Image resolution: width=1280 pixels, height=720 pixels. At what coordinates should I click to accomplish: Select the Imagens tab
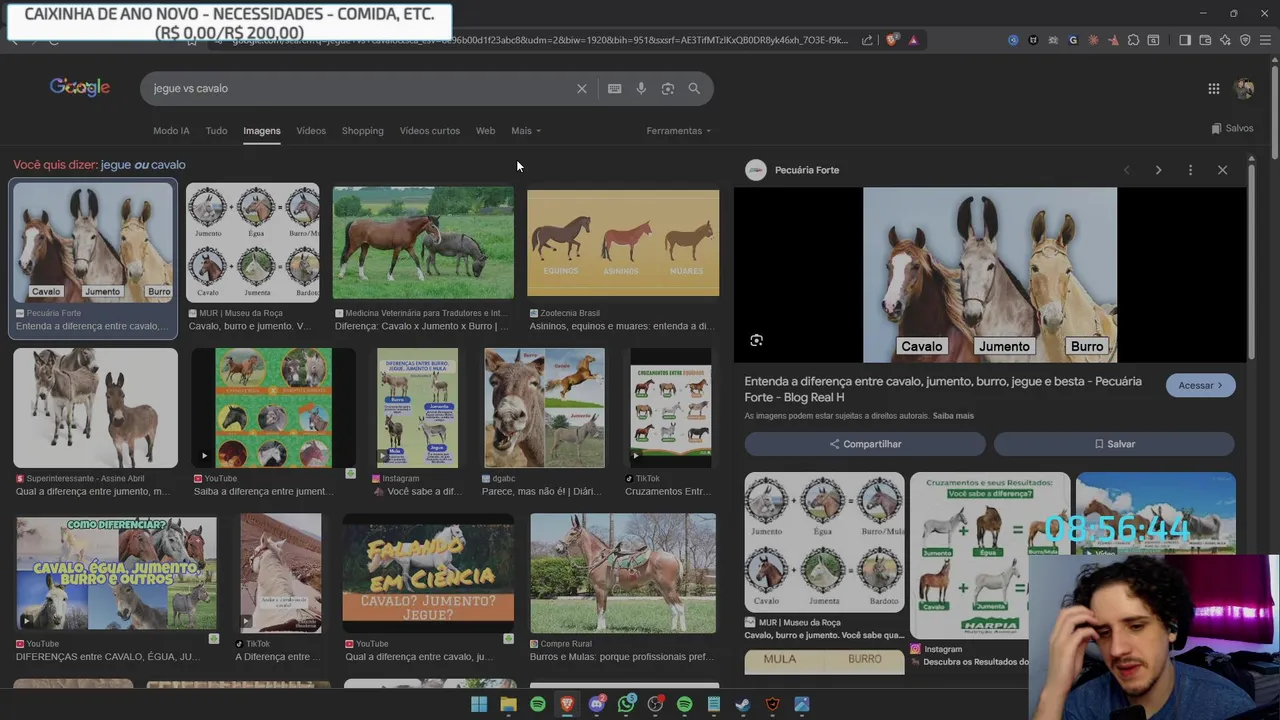[x=262, y=130]
